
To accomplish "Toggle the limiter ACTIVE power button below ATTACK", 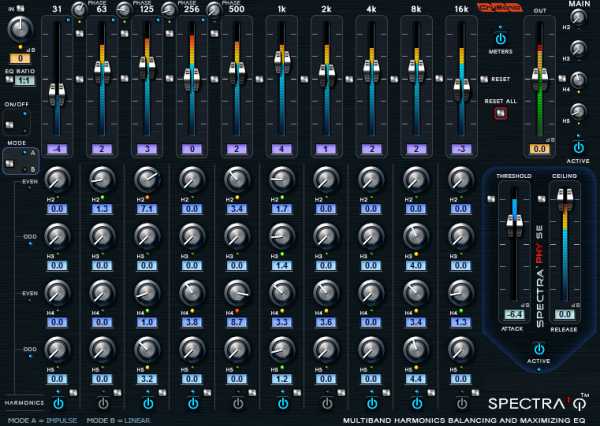I will (539, 349).
